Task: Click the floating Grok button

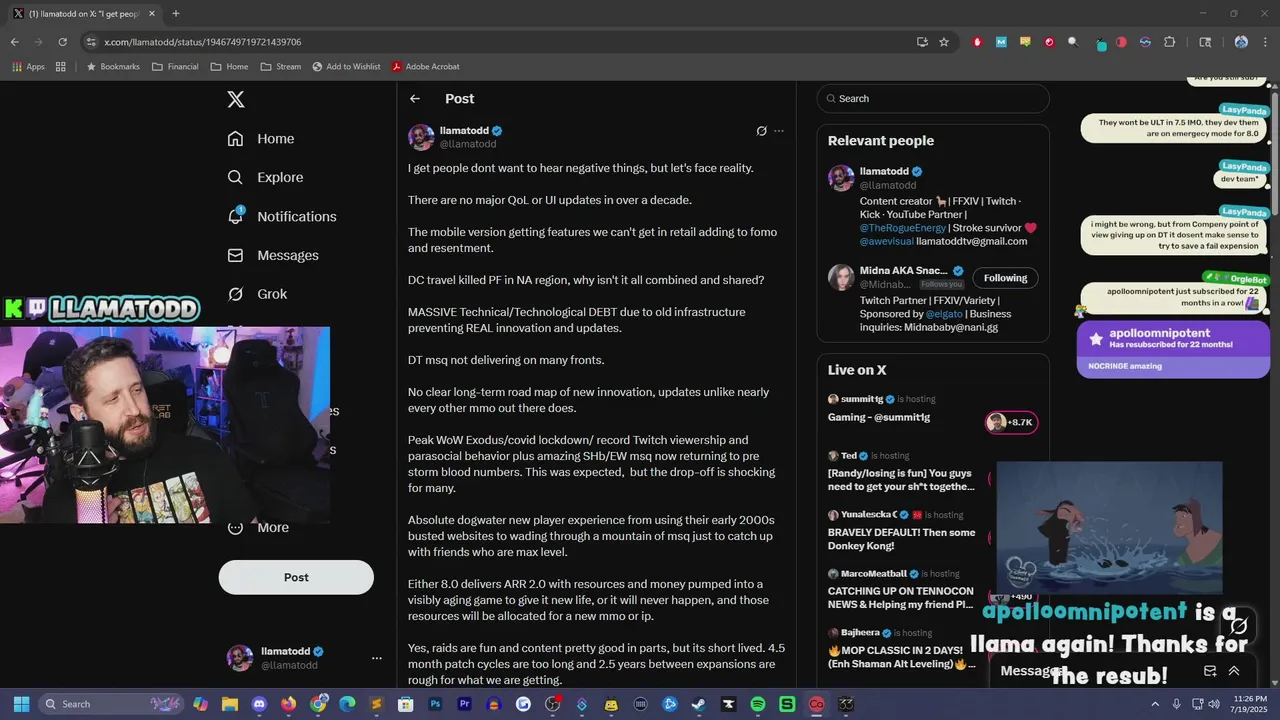Action: pyautogui.click(x=1239, y=626)
